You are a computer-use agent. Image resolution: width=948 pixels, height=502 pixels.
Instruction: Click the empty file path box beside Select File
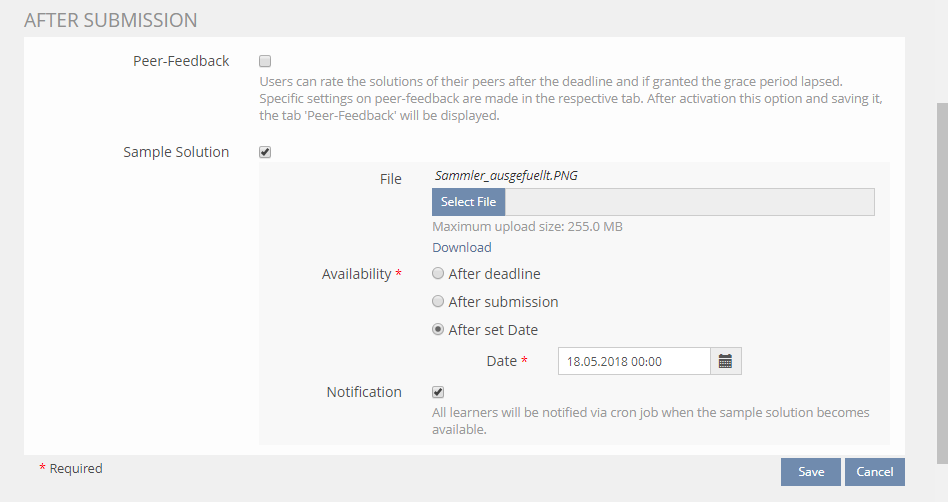tap(689, 202)
